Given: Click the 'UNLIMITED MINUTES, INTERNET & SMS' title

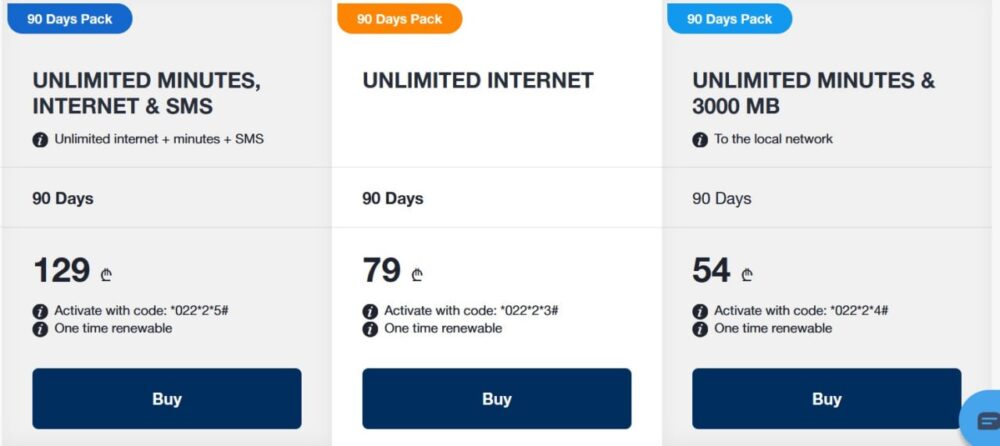Looking at the screenshot, I should coord(147,93).
